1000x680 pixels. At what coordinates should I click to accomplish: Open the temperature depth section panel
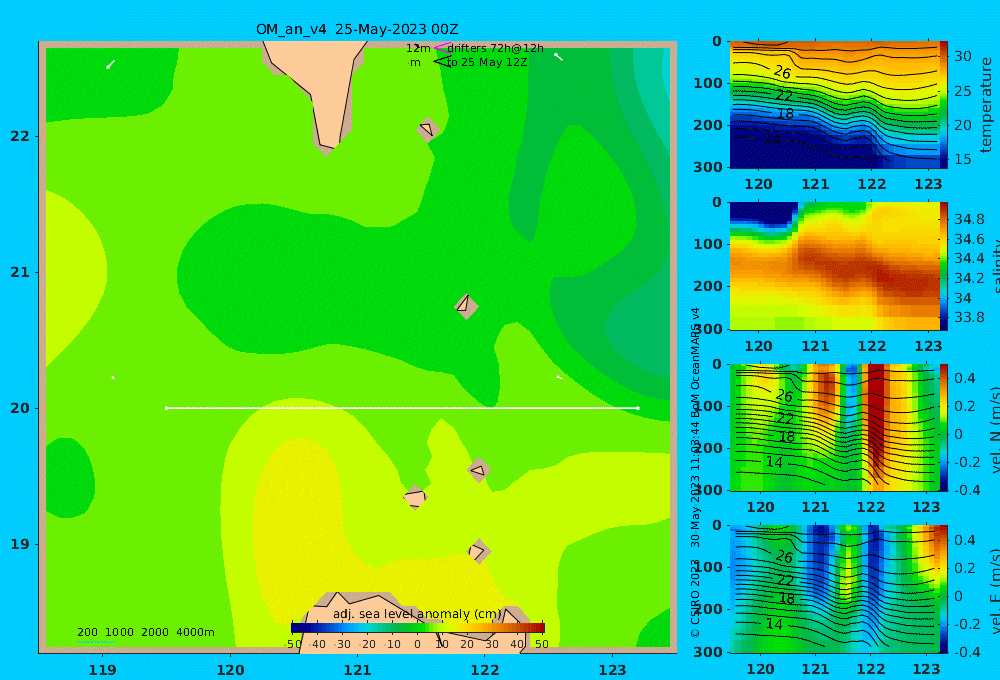(x=834, y=105)
